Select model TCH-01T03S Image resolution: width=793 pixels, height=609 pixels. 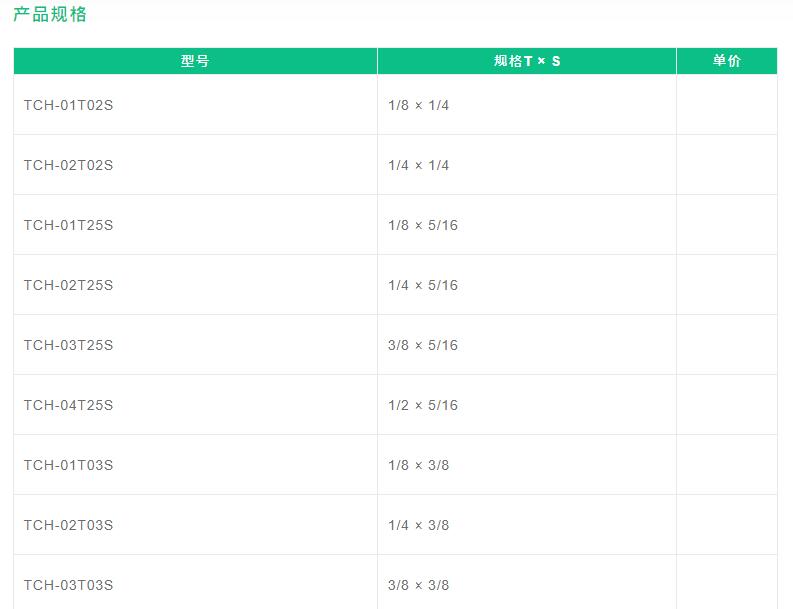click(68, 465)
